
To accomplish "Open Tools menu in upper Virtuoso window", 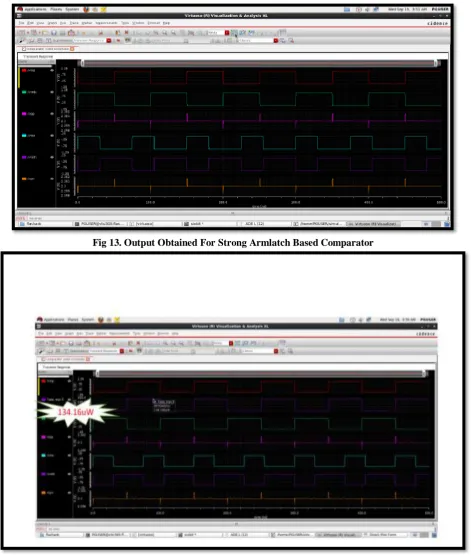I will click(x=125, y=23).
